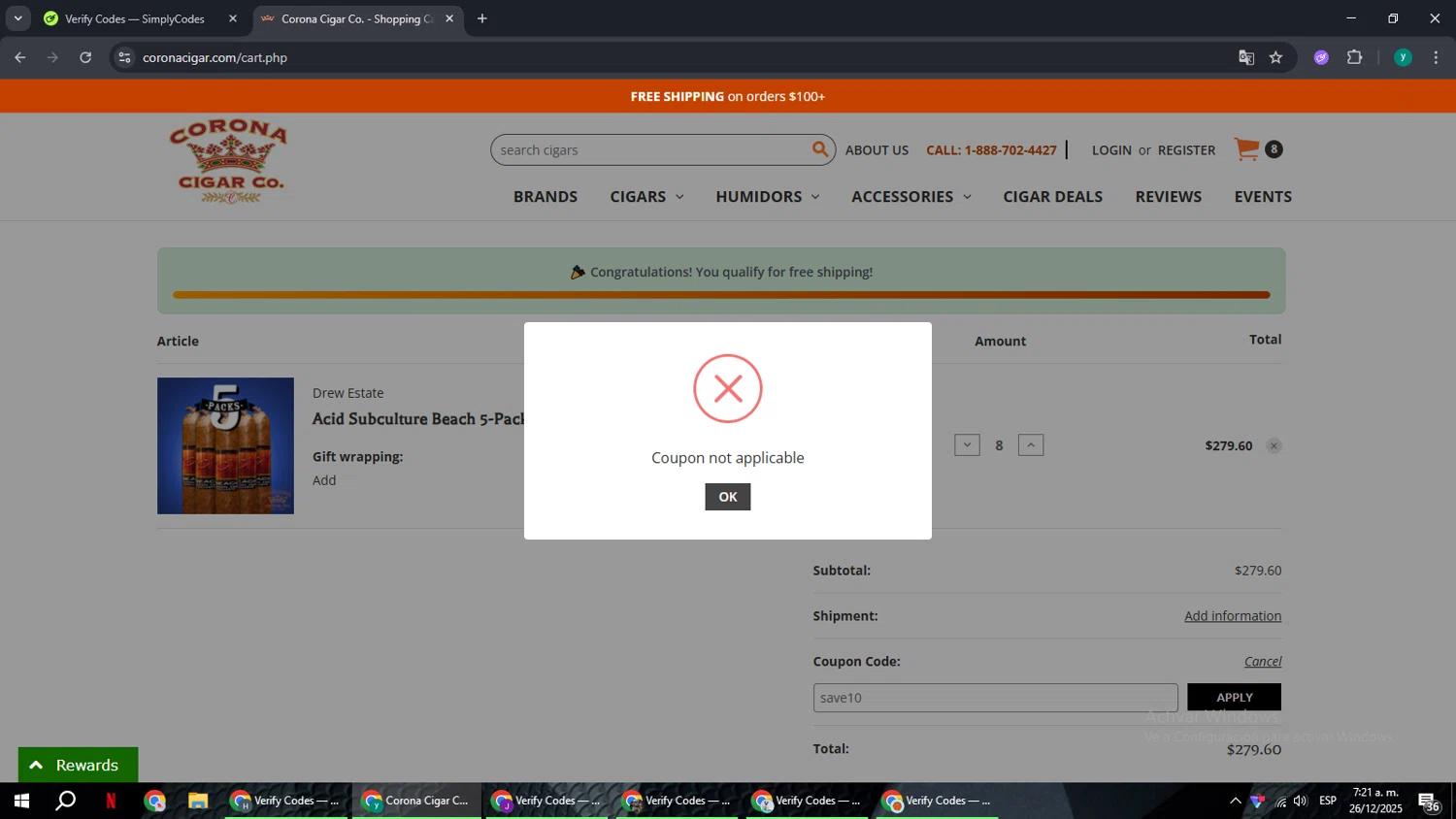Open the Corona Cigar Co. logo home link
This screenshot has height=819, width=1456.
tap(228, 162)
